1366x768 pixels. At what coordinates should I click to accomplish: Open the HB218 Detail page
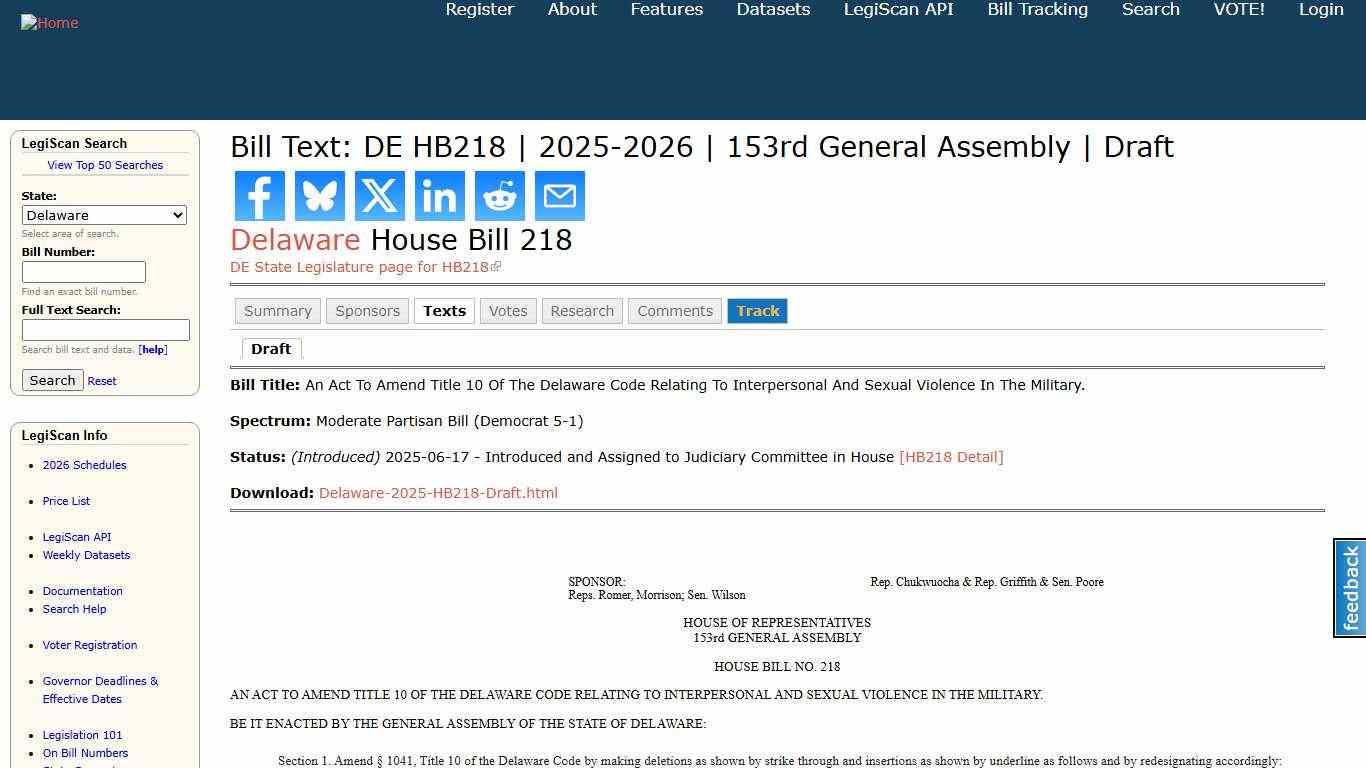[x=952, y=457]
